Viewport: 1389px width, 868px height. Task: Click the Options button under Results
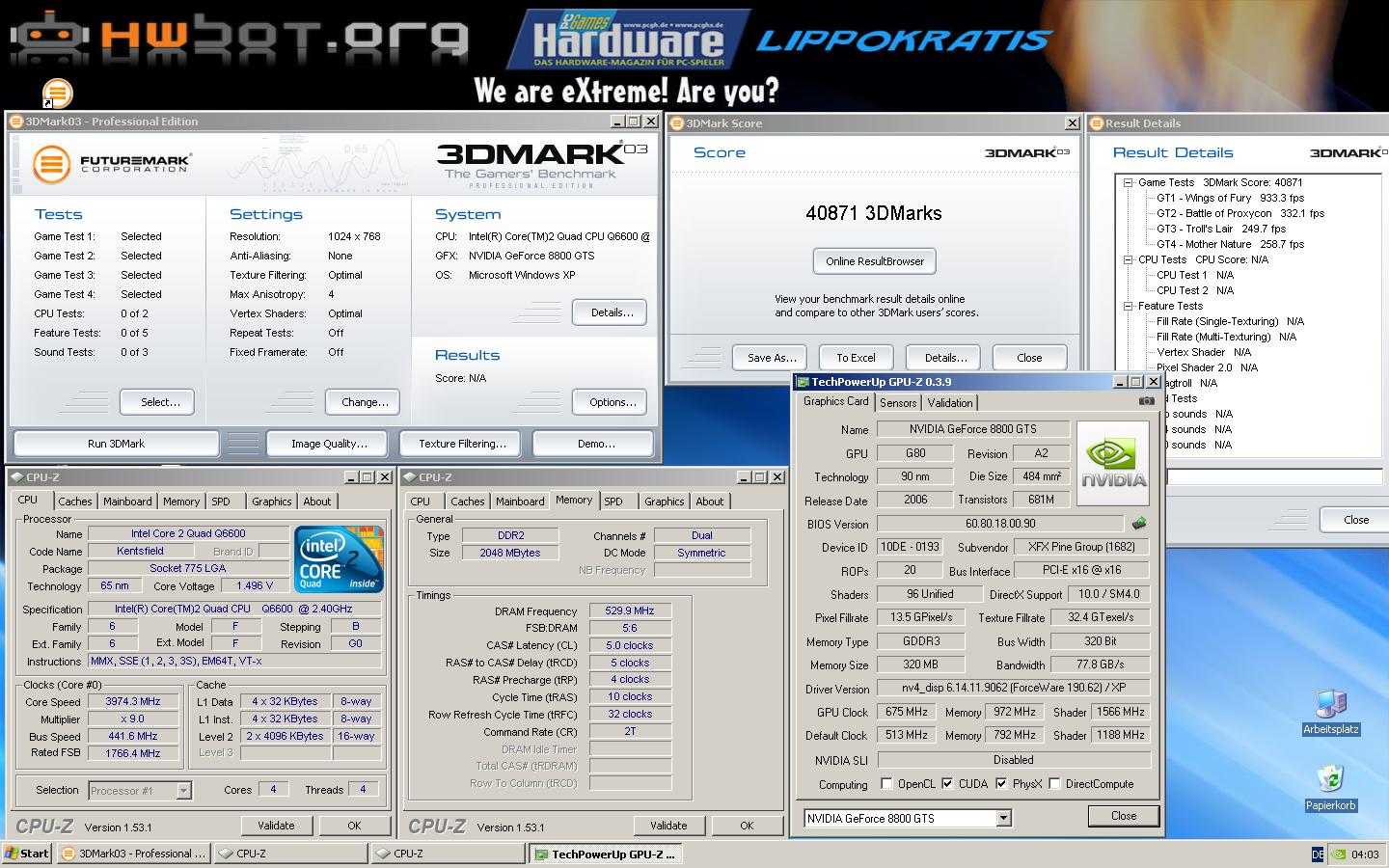coord(612,402)
